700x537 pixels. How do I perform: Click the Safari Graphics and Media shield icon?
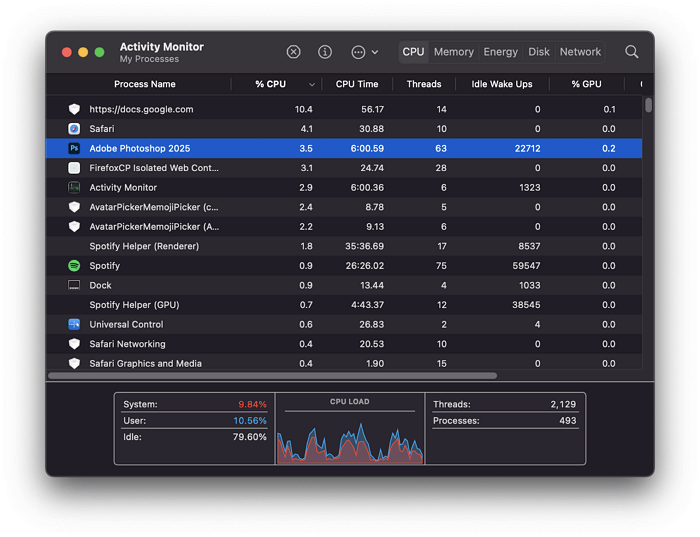coord(74,363)
